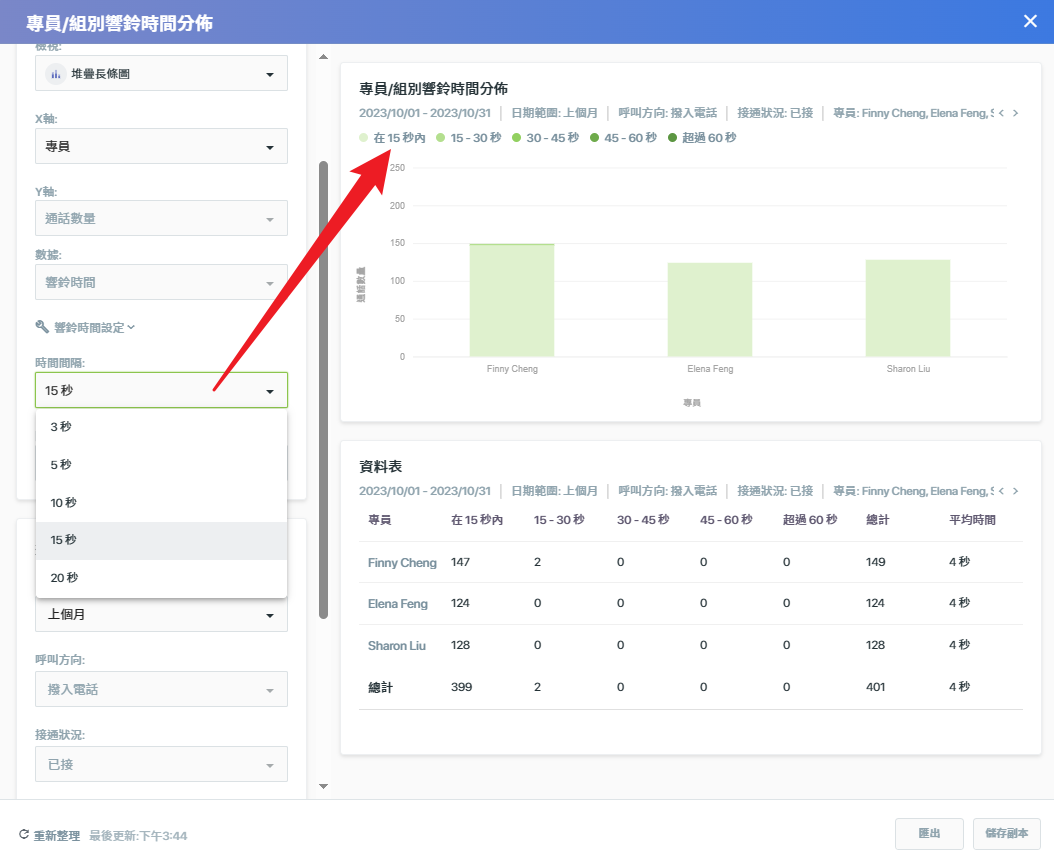Click the 專員 column header
The height and width of the screenshot is (867, 1054).
[x=380, y=520]
